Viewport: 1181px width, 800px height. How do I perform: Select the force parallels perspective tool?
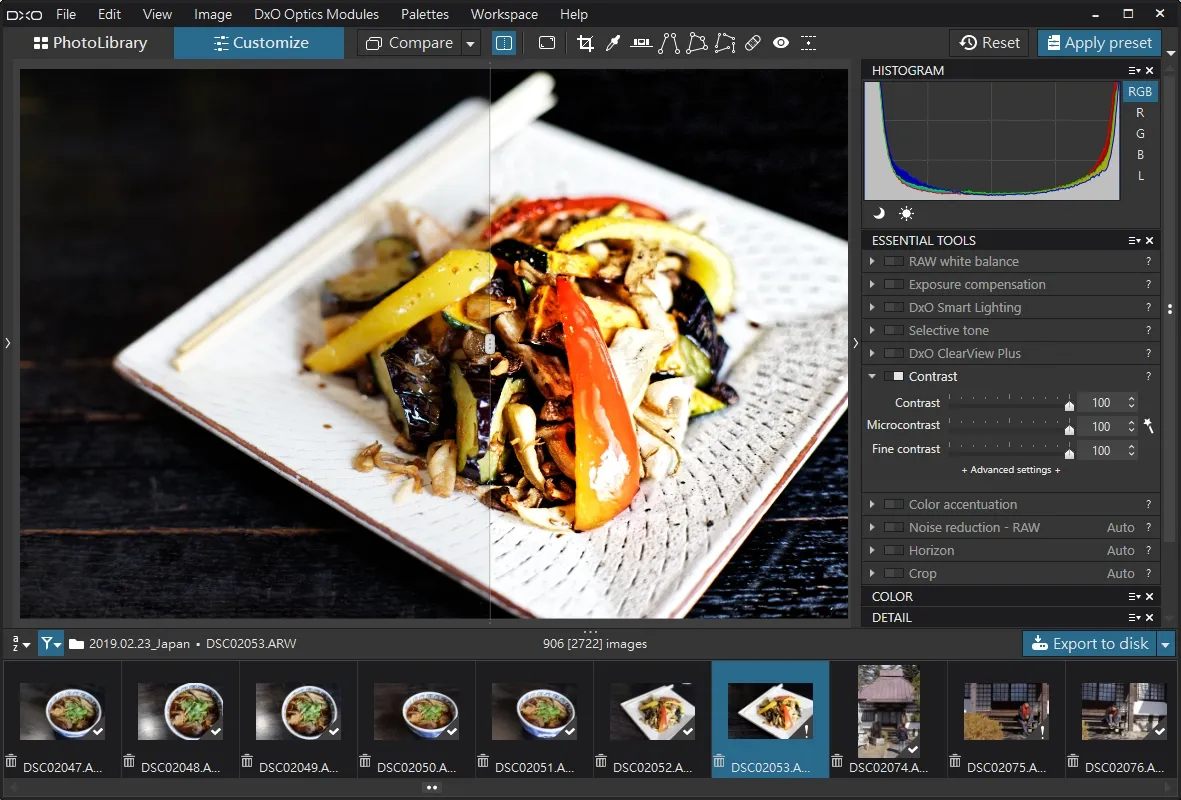(668, 44)
